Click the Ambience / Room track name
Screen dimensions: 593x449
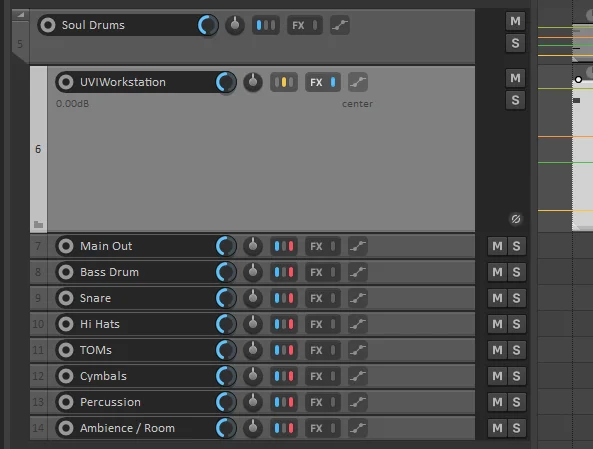127,428
